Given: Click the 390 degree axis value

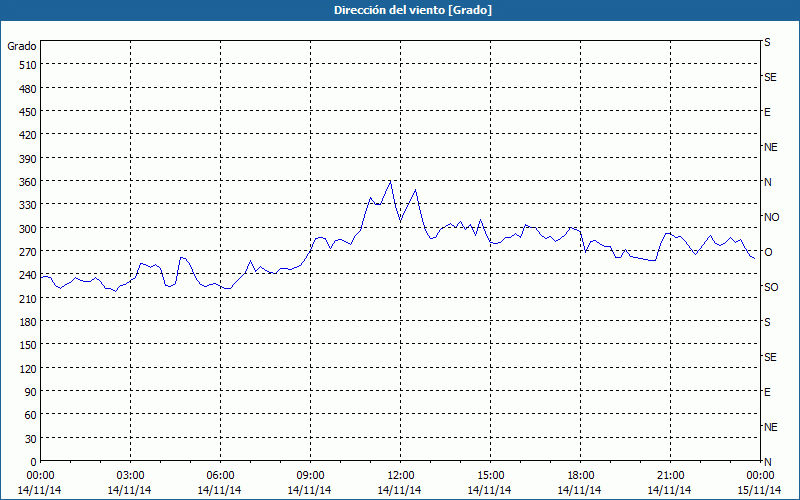Looking at the screenshot, I should point(28,159).
